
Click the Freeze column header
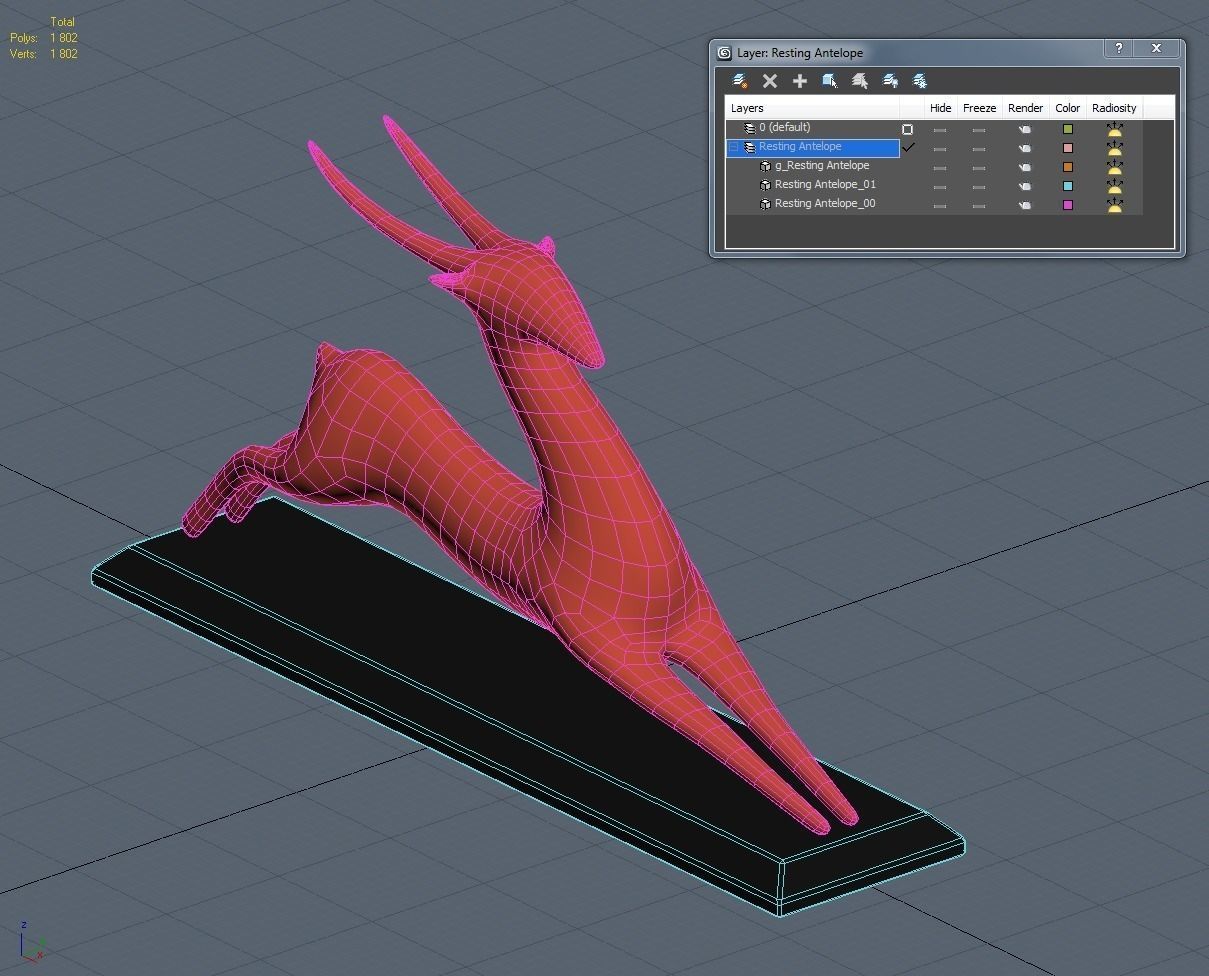pyautogui.click(x=979, y=108)
